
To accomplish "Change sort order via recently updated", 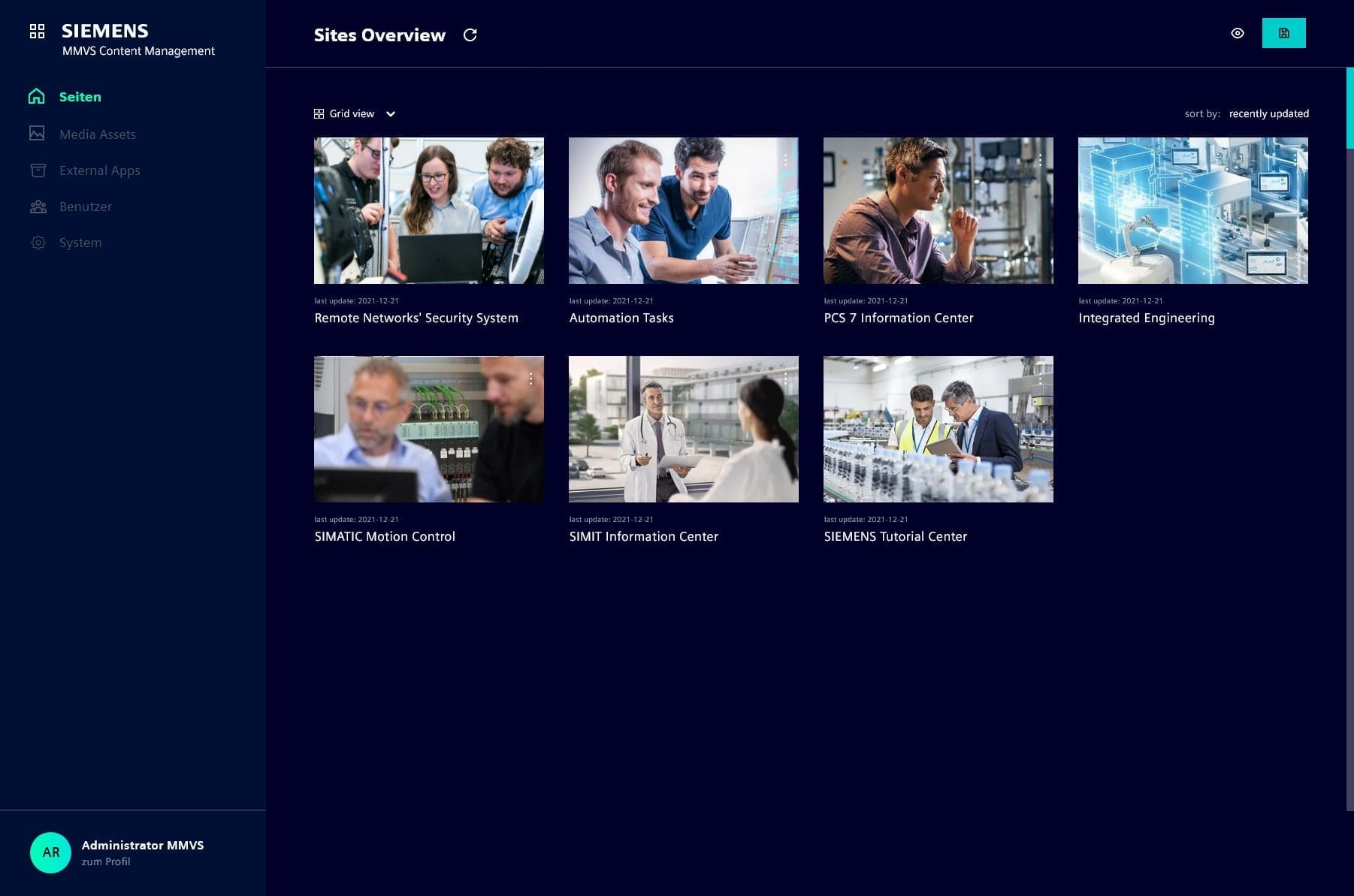I will click(1268, 114).
